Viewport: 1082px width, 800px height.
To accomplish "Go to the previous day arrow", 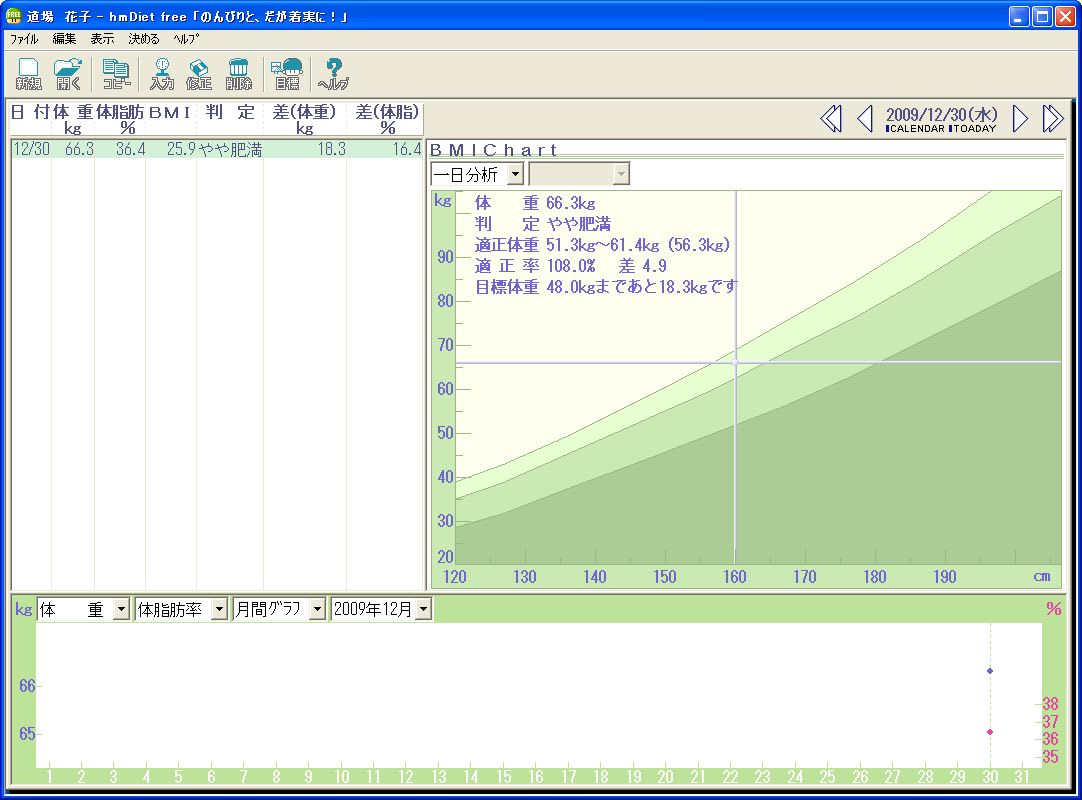I will (865, 119).
